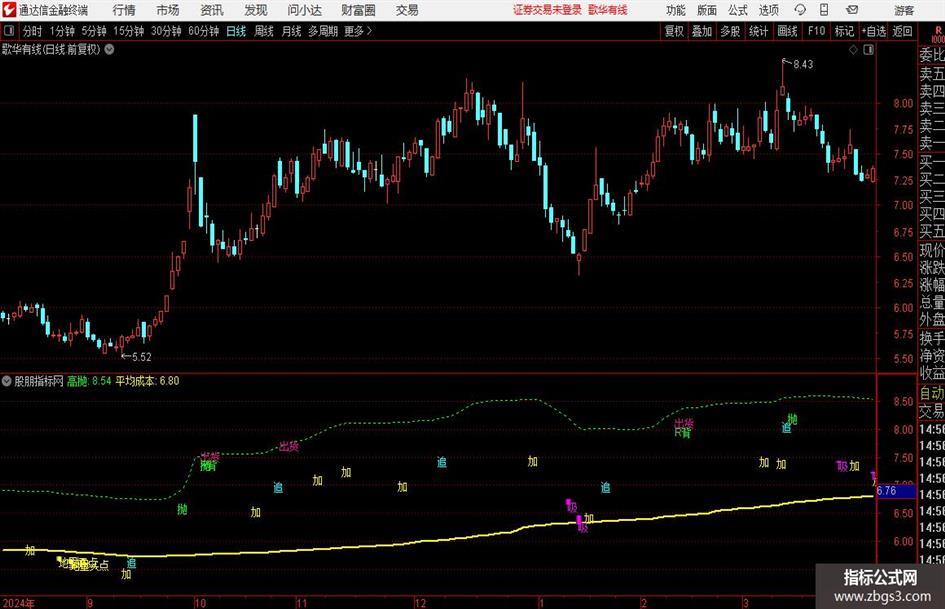This screenshot has width=945, height=609.
Task: Switch to the 15分钟 period tab
Action: coord(129,31)
